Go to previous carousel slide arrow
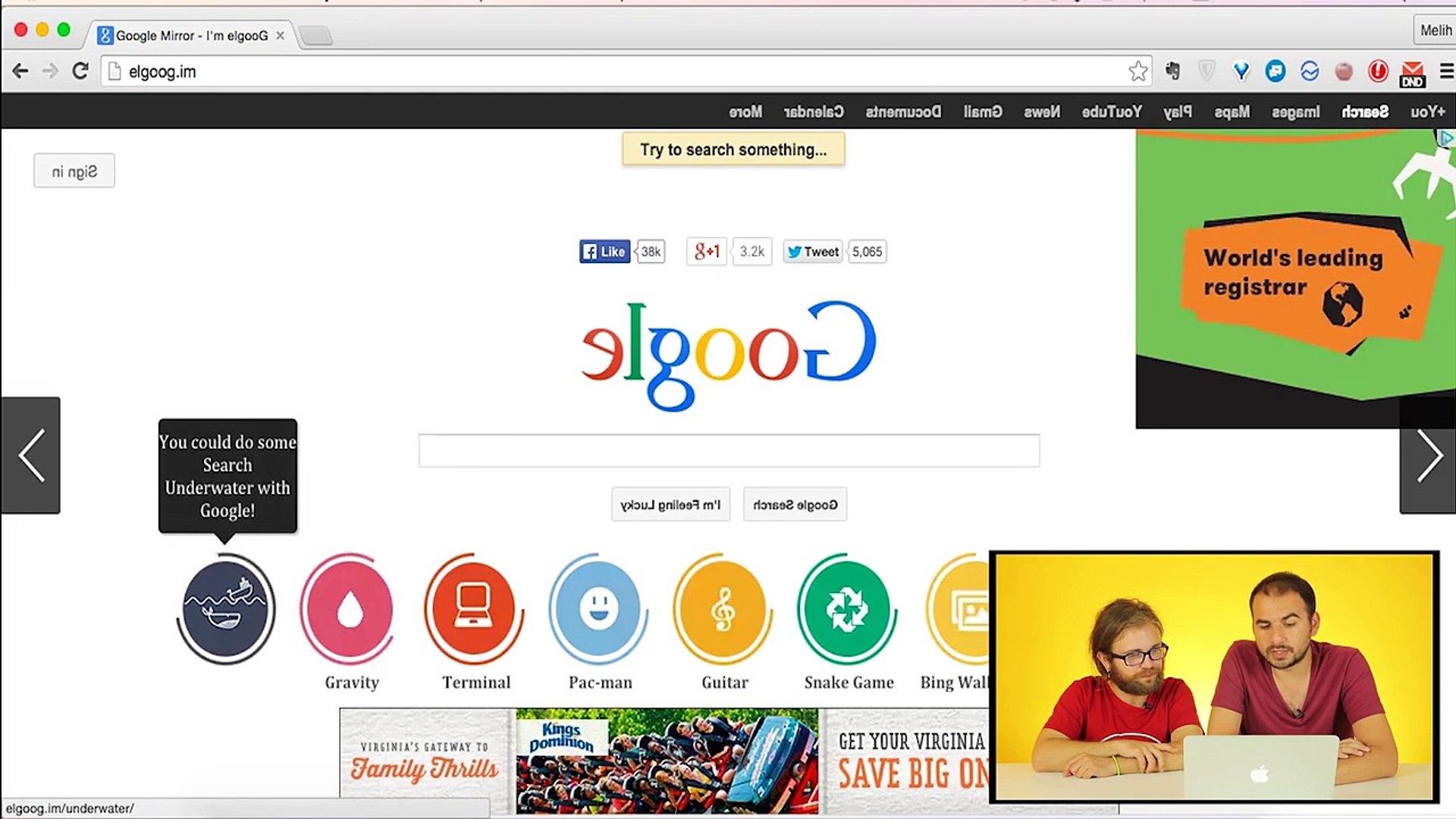The height and width of the screenshot is (819, 1456). coord(30,456)
